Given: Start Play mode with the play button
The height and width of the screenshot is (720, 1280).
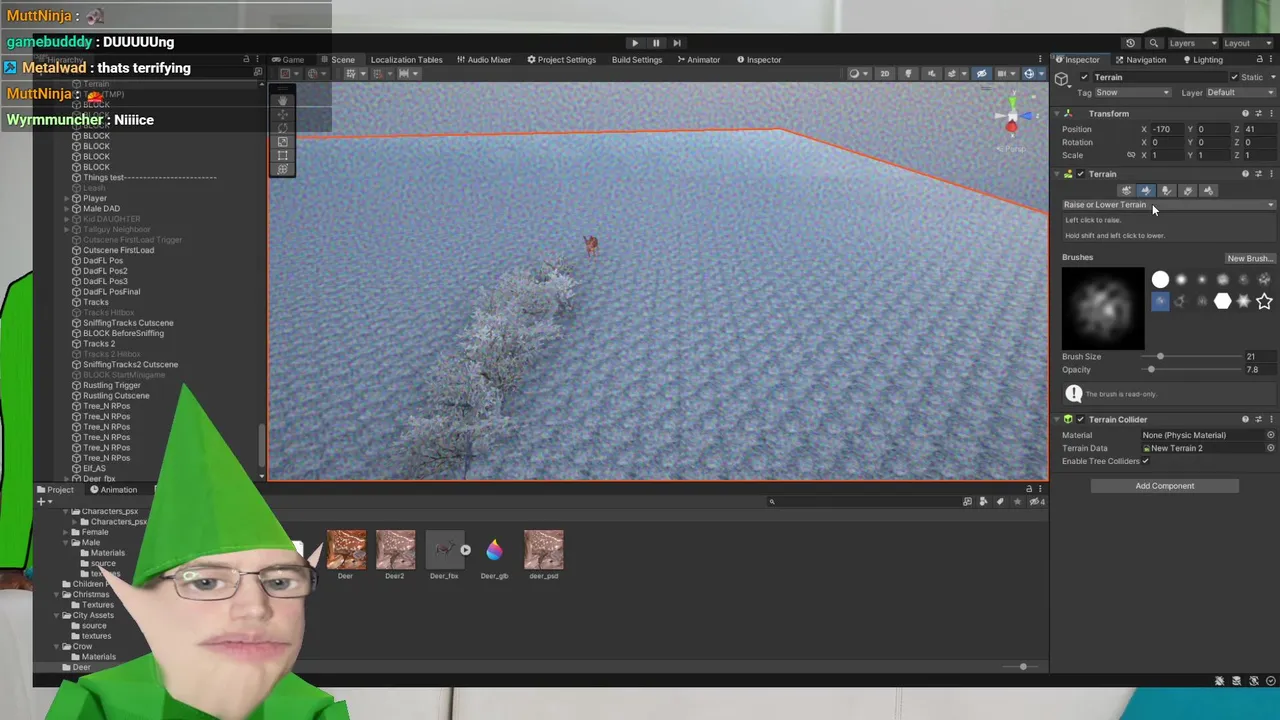Looking at the screenshot, I should (x=635, y=43).
